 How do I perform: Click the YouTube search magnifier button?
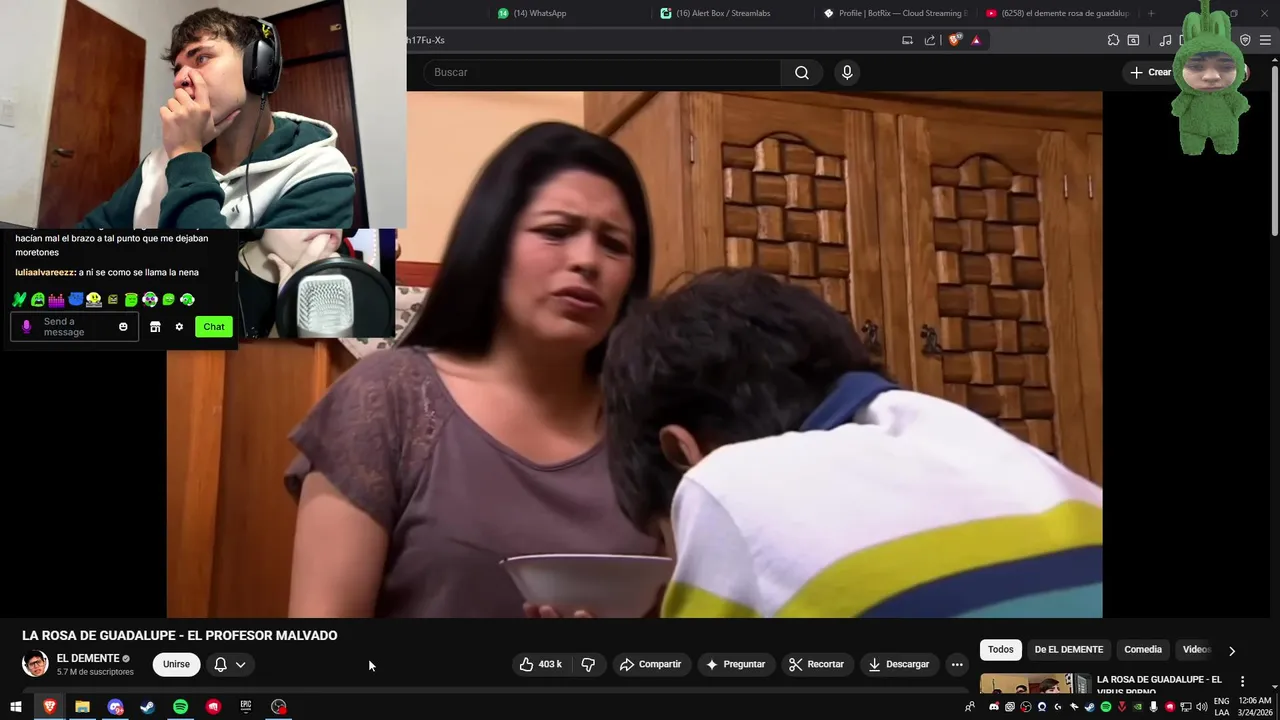(801, 72)
